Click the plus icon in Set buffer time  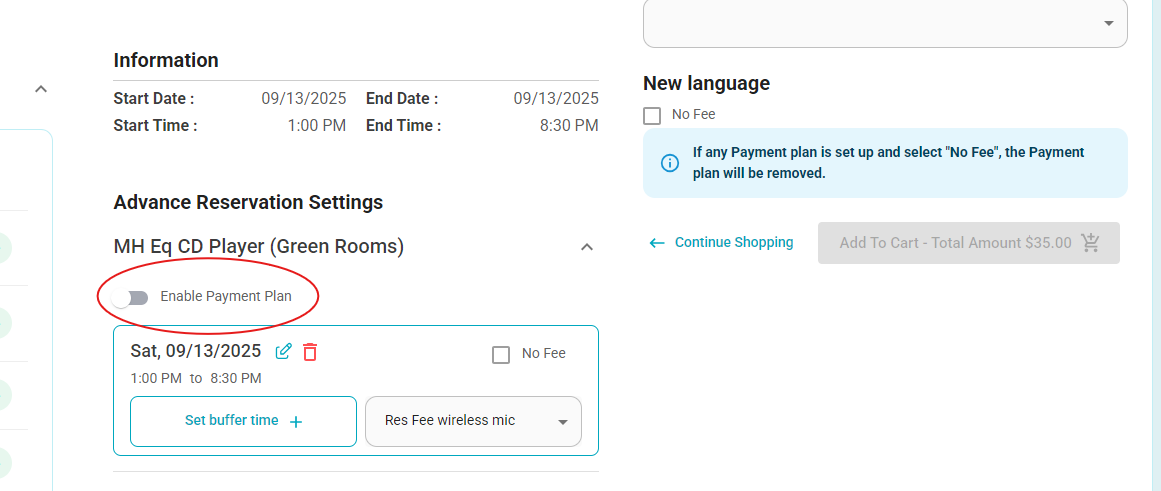pyautogui.click(x=295, y=422)
